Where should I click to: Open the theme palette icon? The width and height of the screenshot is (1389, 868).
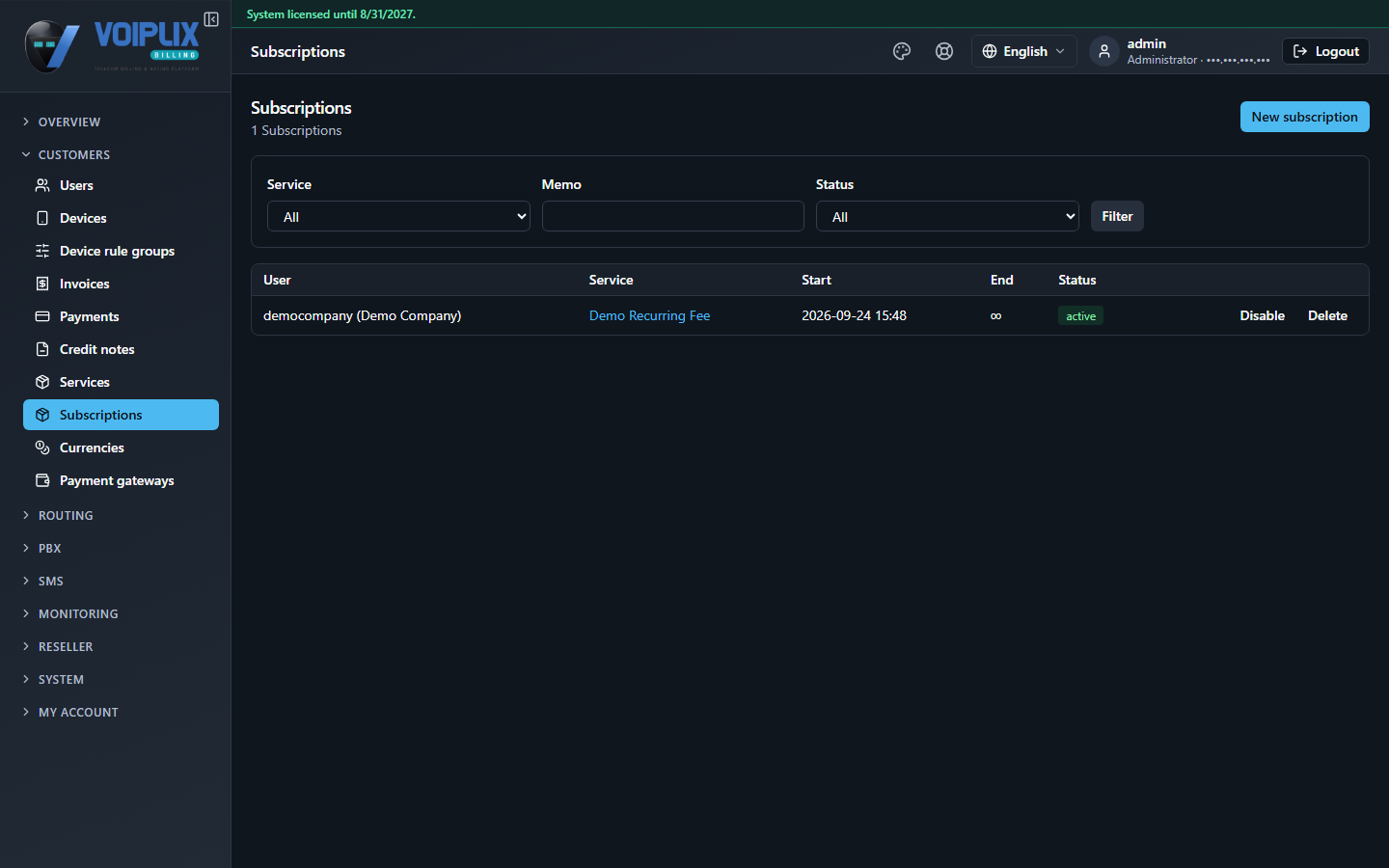(x=902, y=51)
